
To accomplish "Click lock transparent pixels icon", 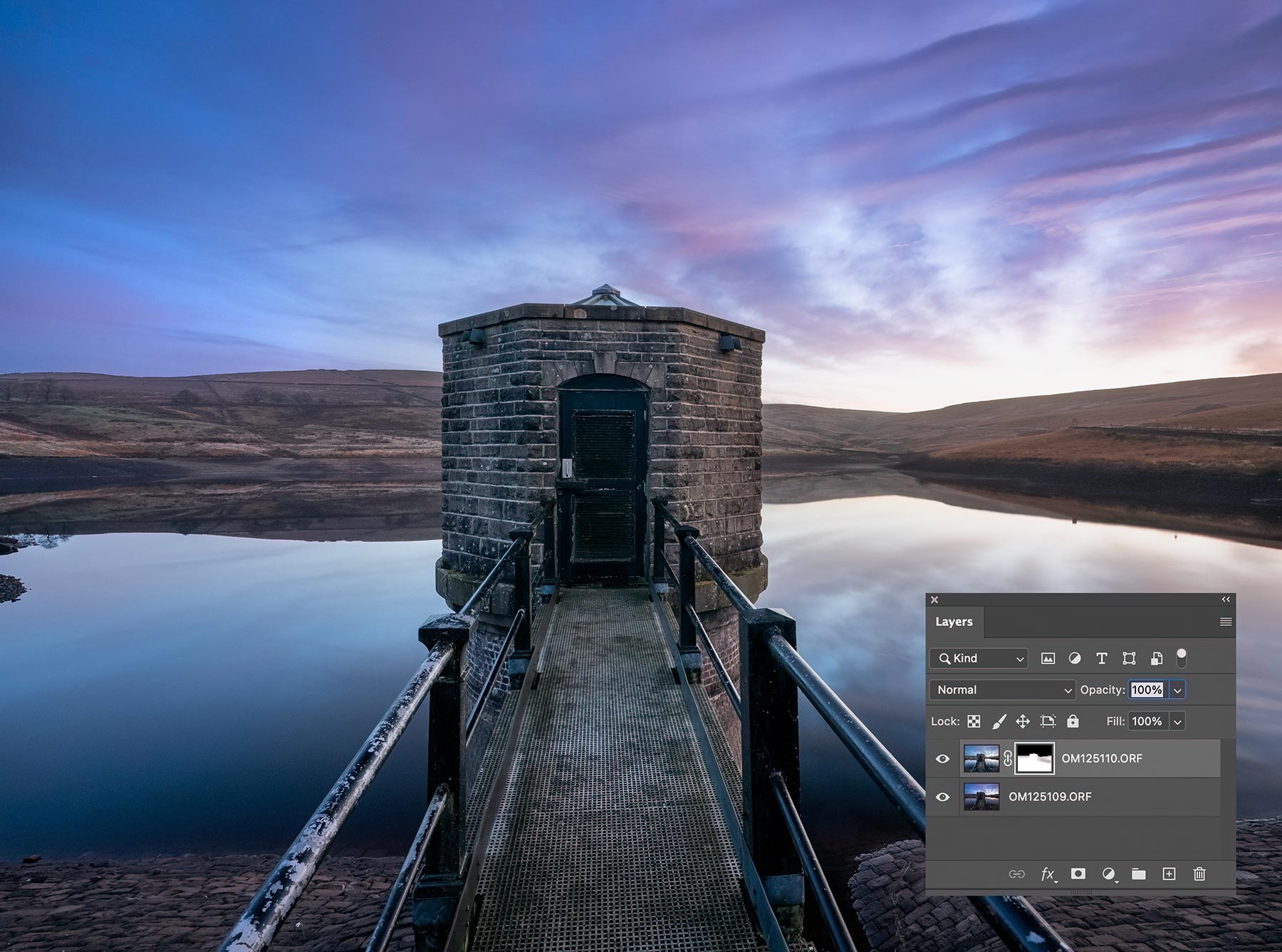I will click(x=974, y=721).
